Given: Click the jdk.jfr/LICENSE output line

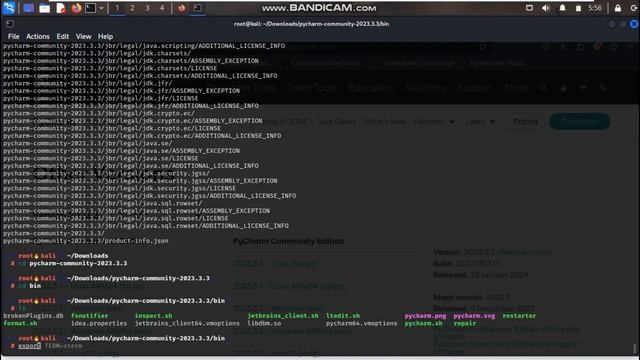Looking at the screenshot, I should (101, 98).
